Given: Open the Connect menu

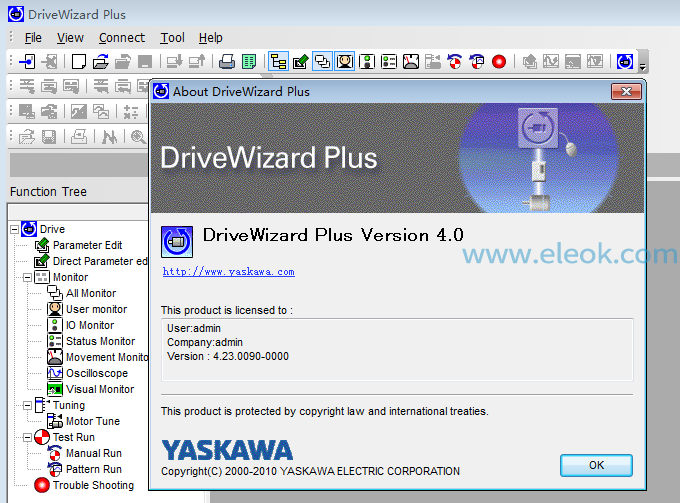Looking at the screenshot, I should 122,38.
